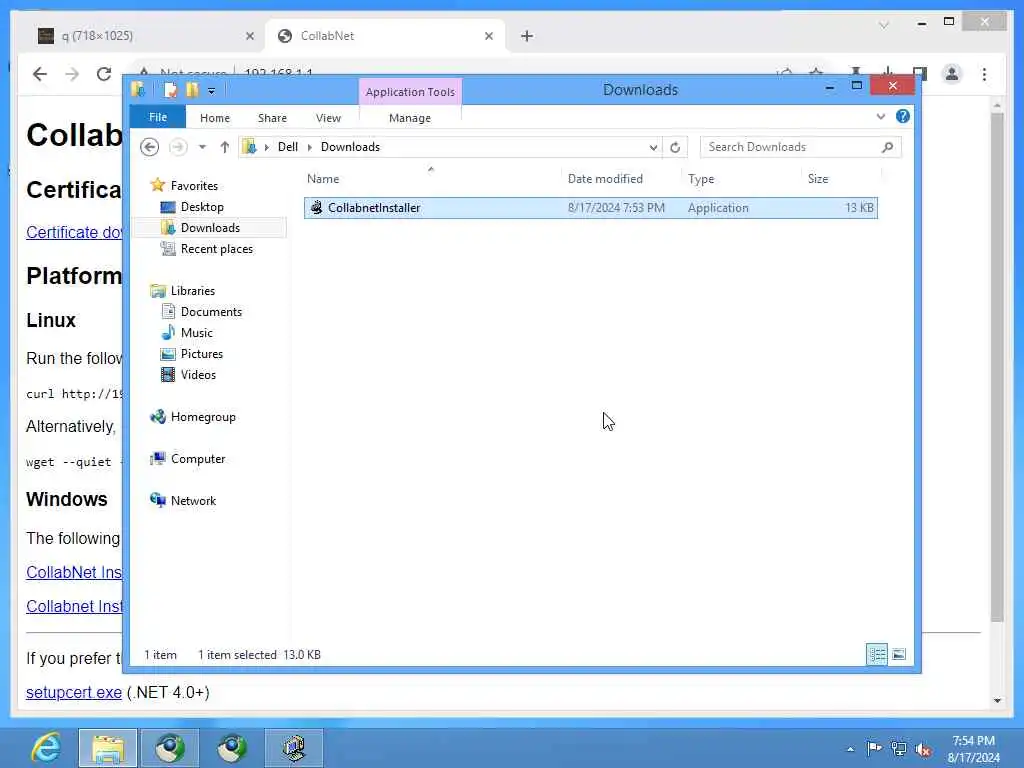Open the File ribbon tab
This screenshot has width=1024, height=768.
(157, 117)
